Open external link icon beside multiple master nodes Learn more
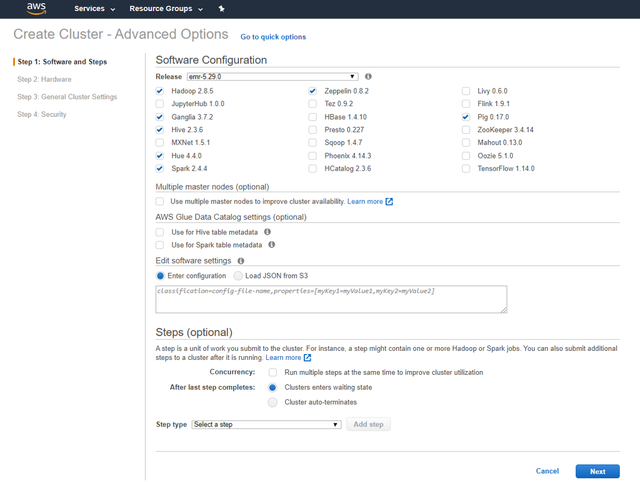This screenshot has height=482, width=640. 389,202
